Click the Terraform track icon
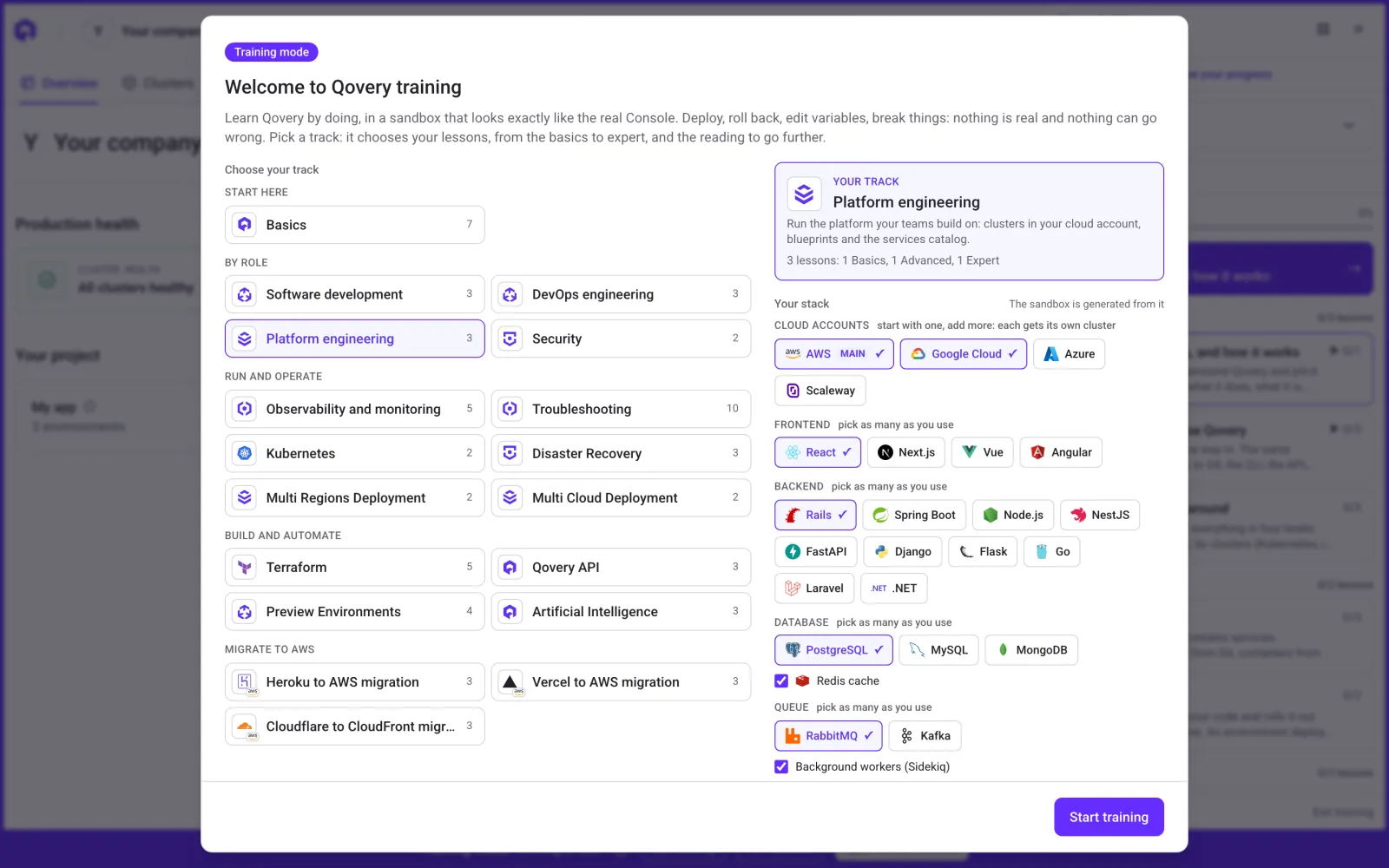 245,567
